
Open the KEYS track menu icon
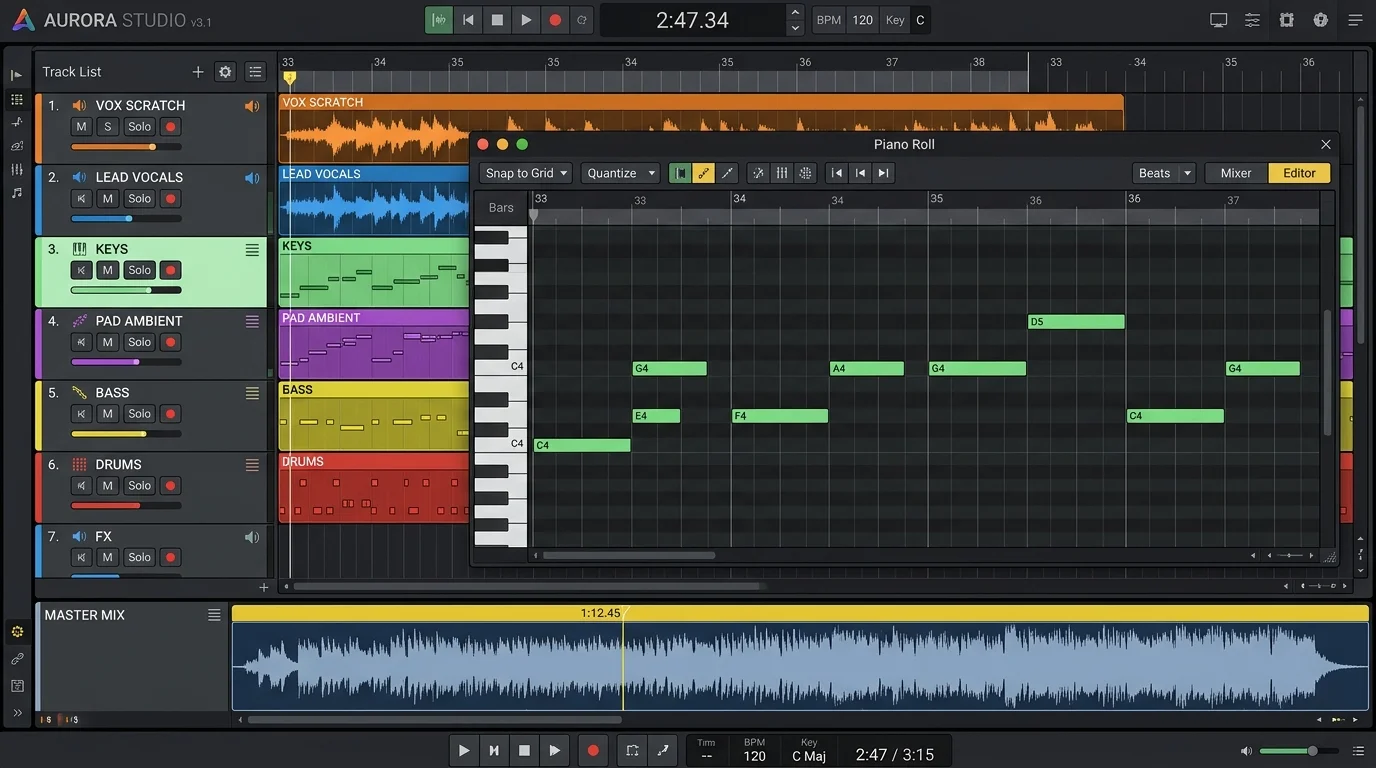[x=252, y=250]
